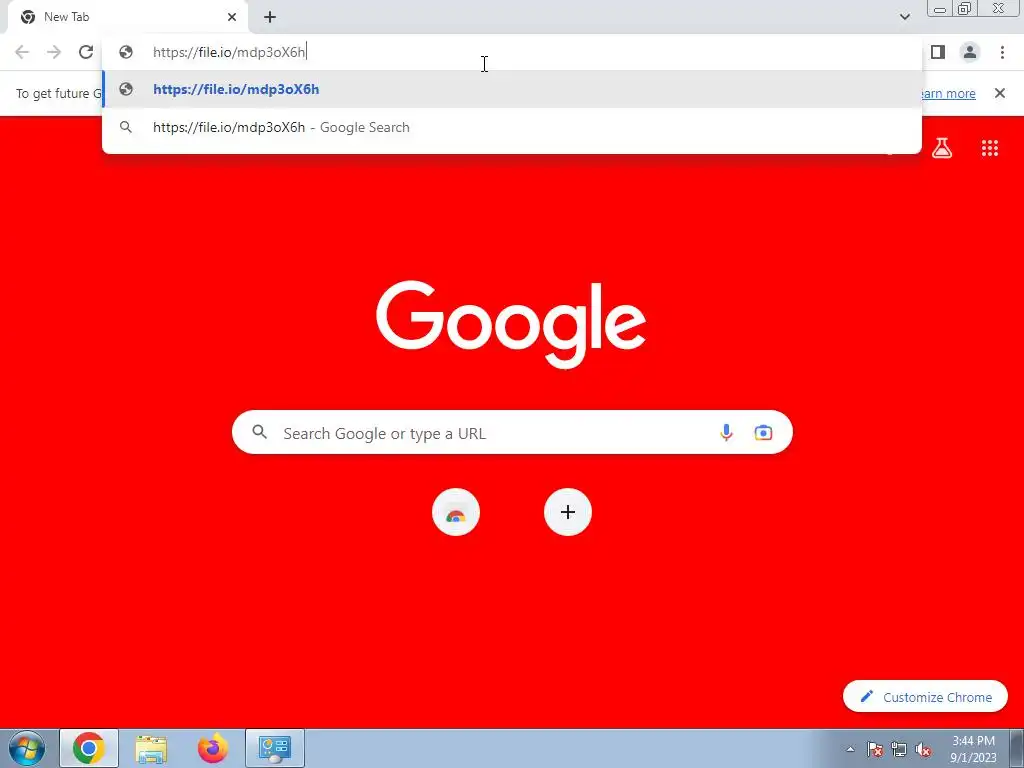This screenshot has width=1024, height=768.
Task: Open Search Labs flask icon
Action: click(942, 148)
